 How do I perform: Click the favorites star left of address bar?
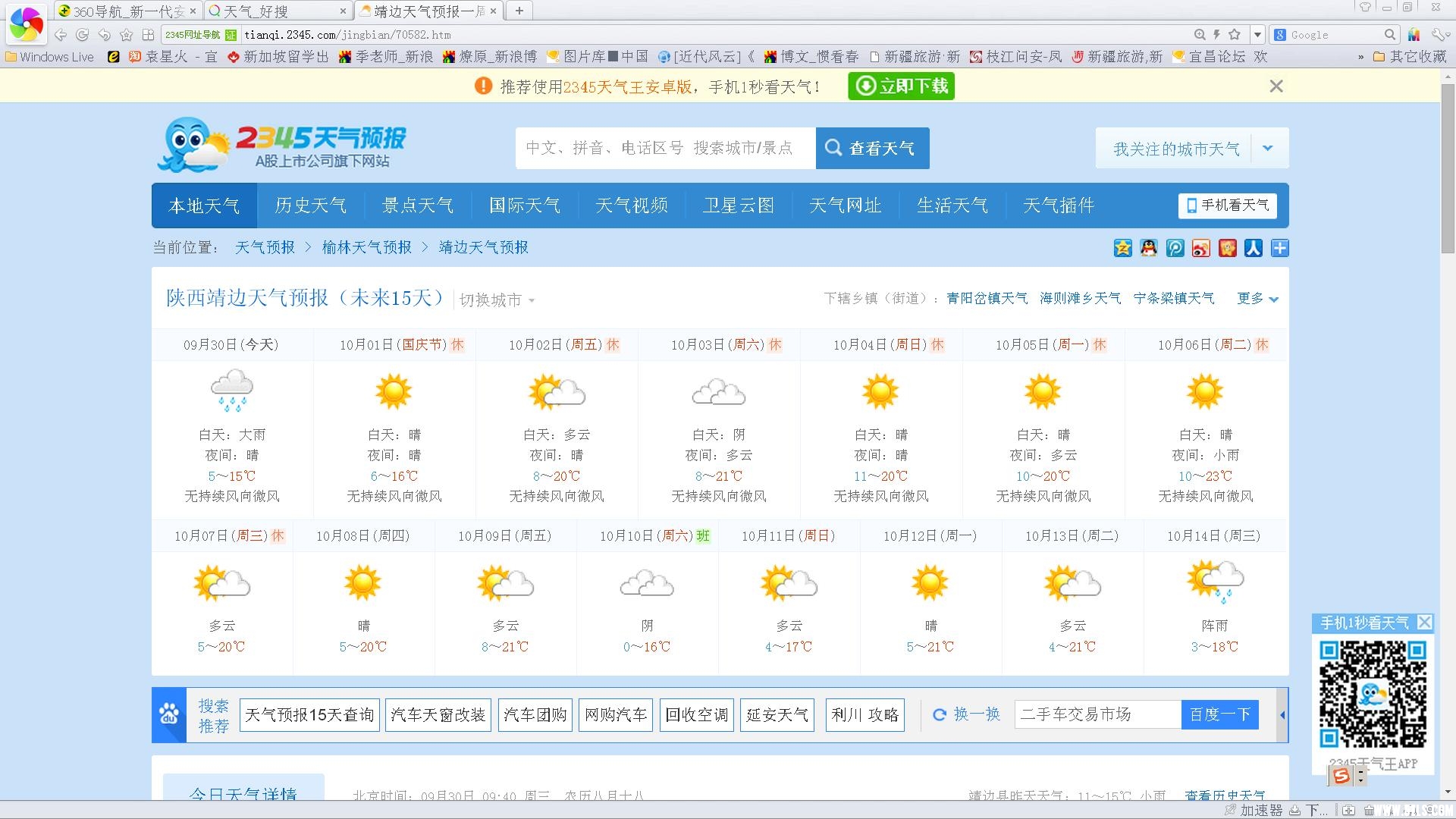click(127, 35)
